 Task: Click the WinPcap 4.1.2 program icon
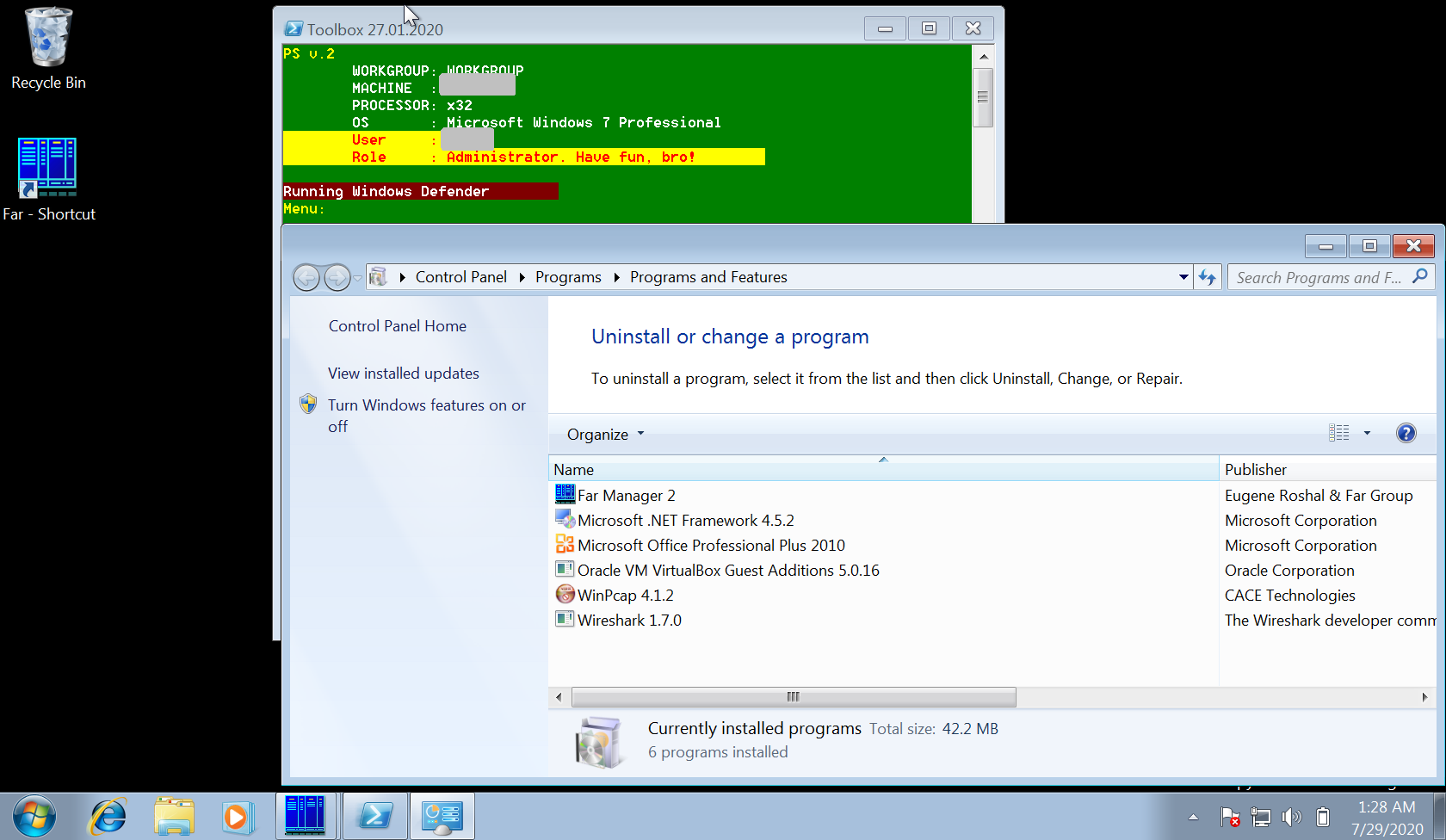point(565,594)
